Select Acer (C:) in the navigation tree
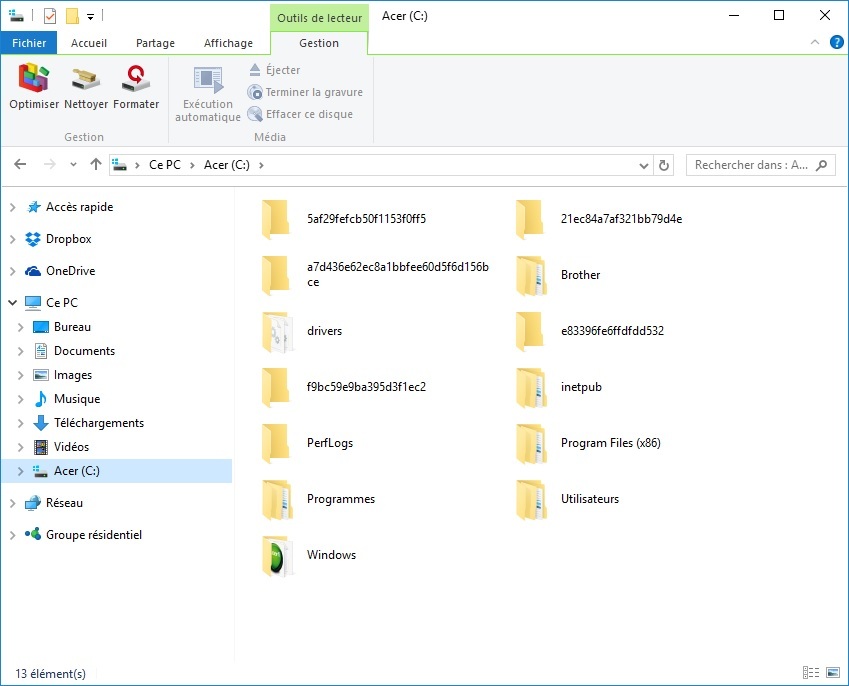This screenshot has width=849, height=686. click(117, 471)
